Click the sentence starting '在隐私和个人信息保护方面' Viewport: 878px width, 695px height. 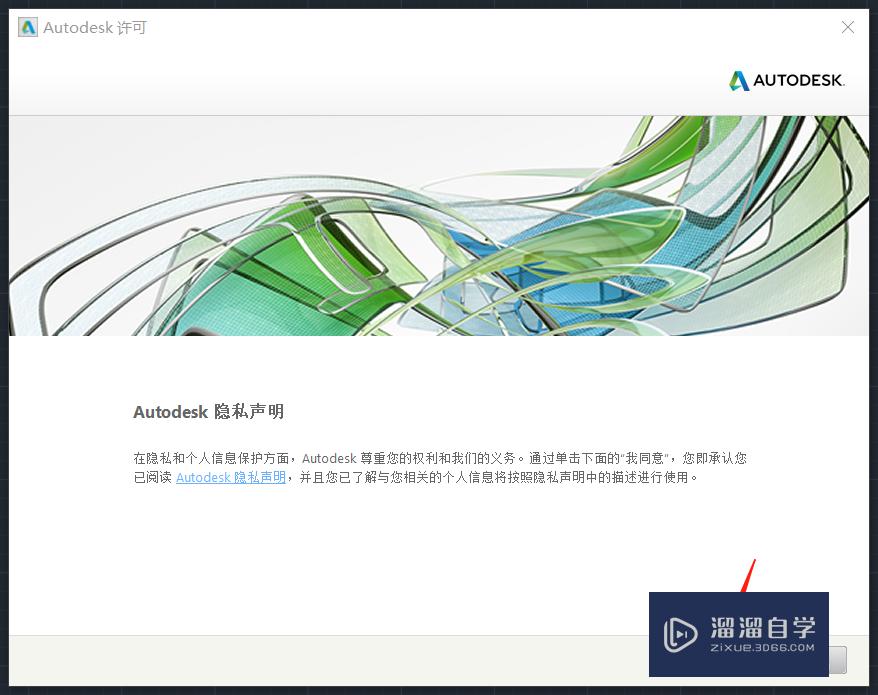point(440,468)
